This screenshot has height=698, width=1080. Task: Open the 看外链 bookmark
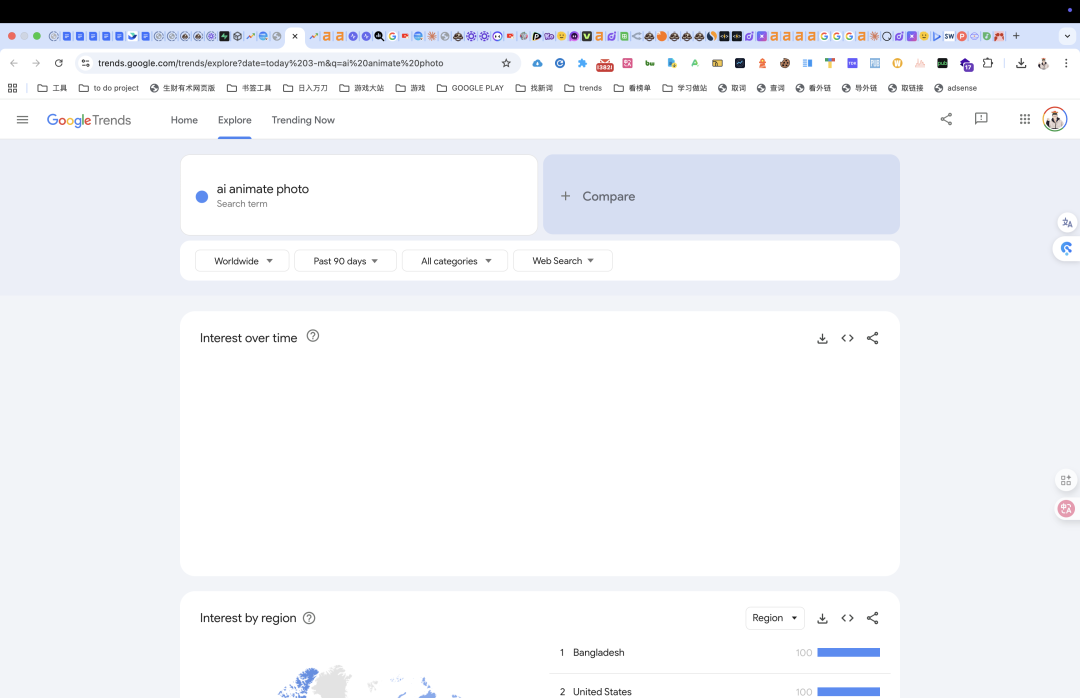(813, 88)
